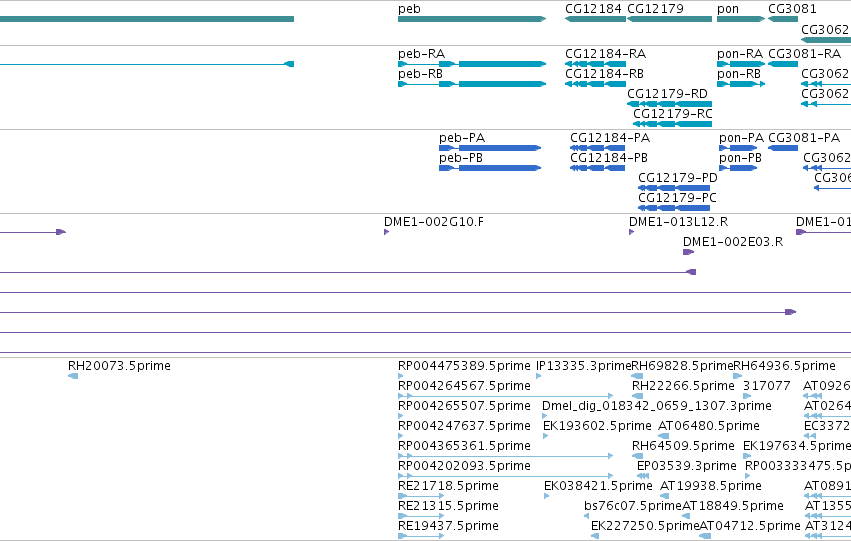Click the CG12179-RD transcript

click(x=669, y=104)
